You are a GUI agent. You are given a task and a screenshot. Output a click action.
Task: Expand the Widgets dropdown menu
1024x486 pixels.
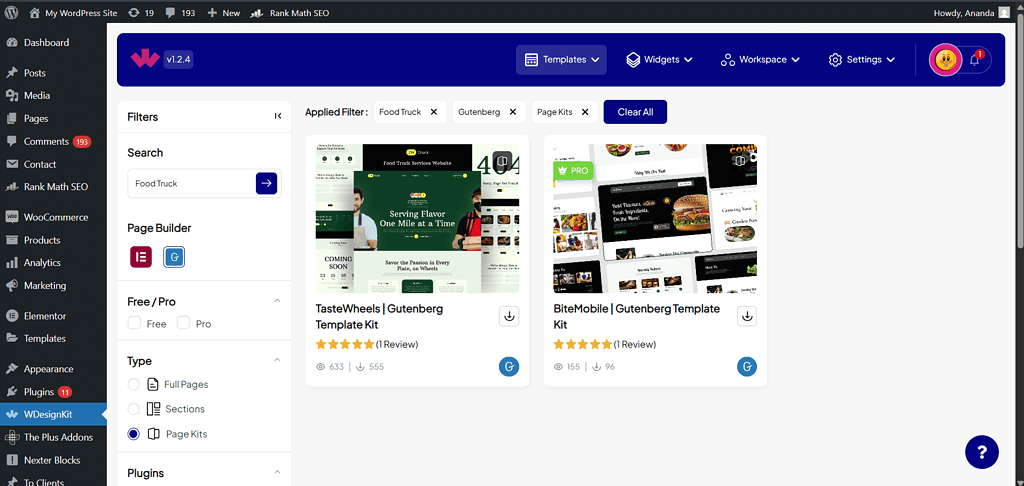pos(659,60)
